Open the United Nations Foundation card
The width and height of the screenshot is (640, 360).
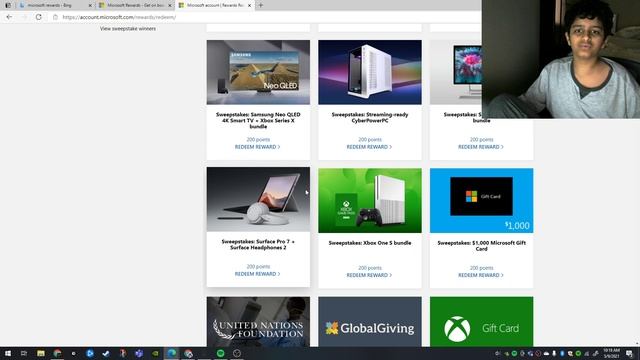258,322
